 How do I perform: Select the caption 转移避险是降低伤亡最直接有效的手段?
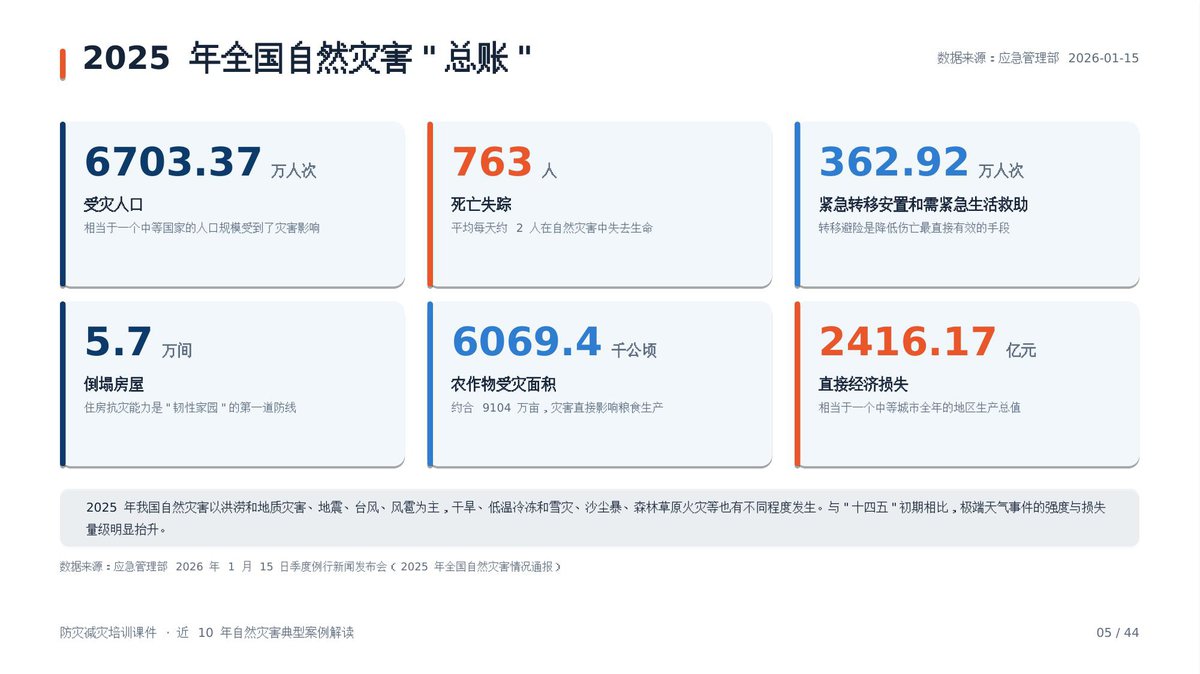click(914, 228)
